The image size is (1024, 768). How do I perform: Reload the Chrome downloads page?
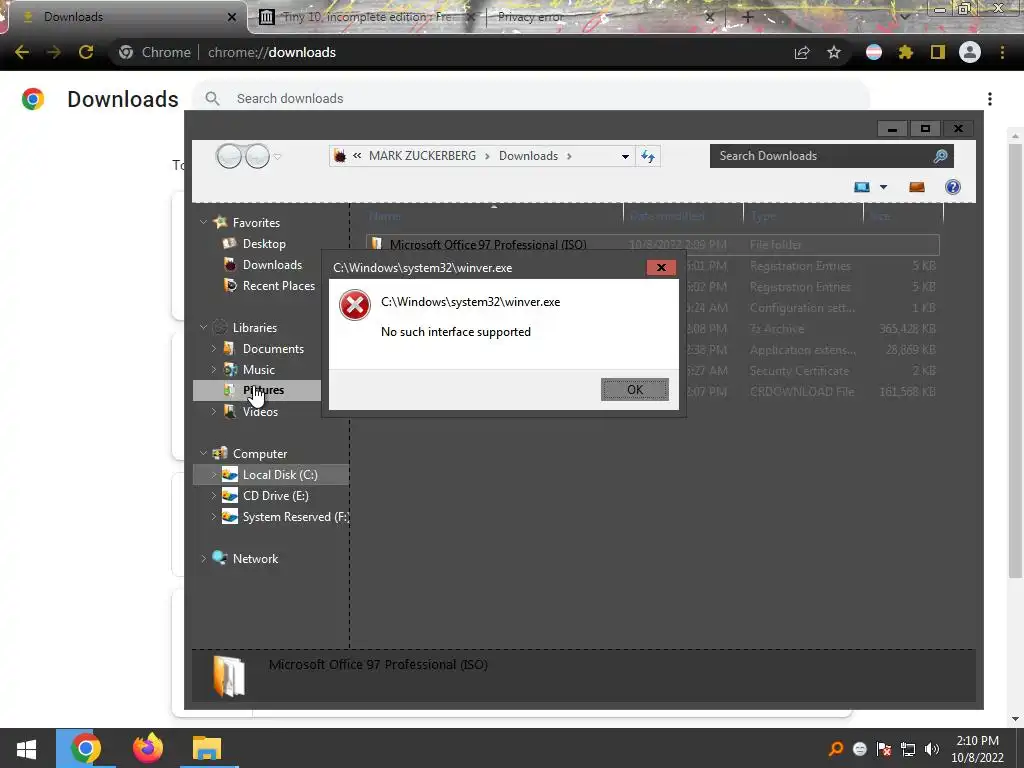[86, 52]
